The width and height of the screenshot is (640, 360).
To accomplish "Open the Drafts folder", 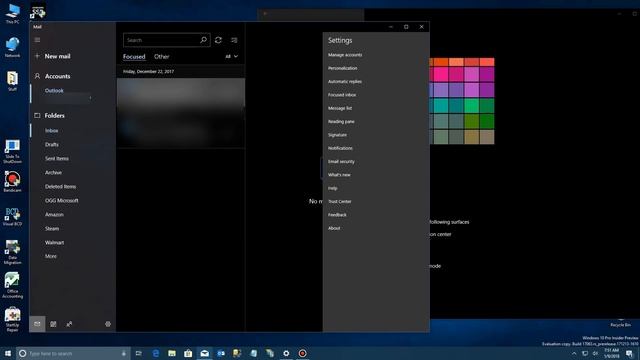I will tap(52, 144).
